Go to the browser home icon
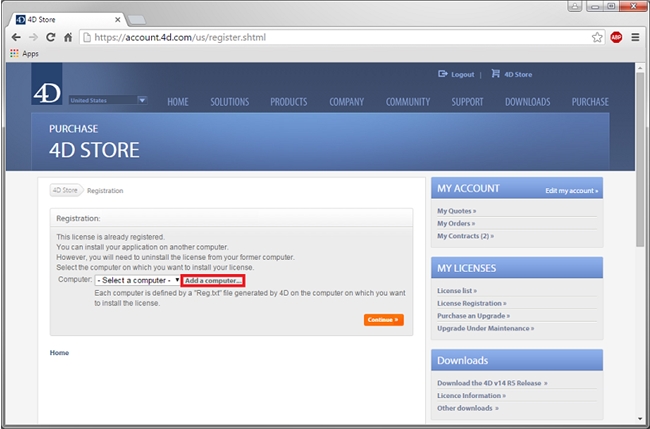 [68, 37]
